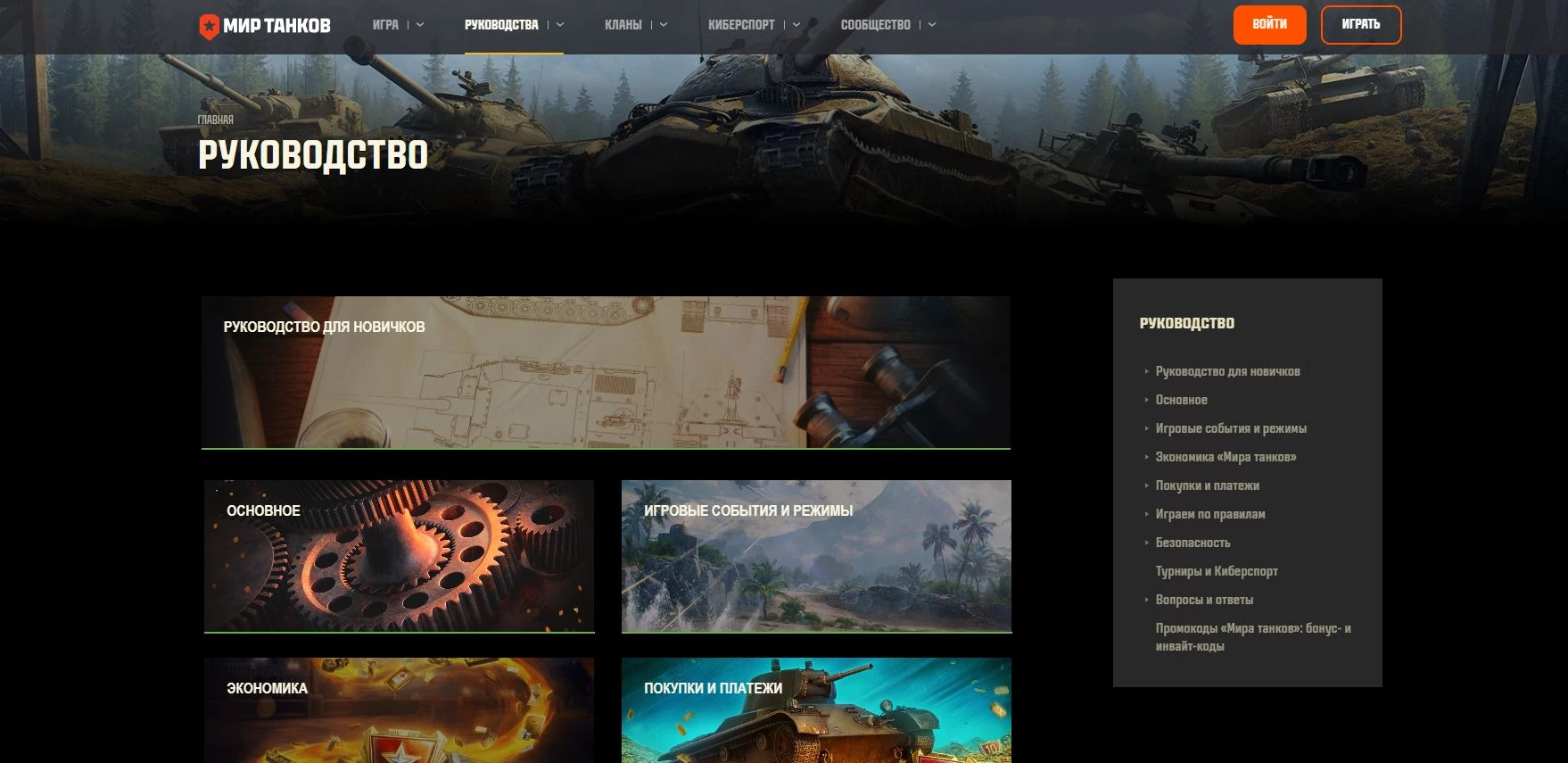The image size is (1568, 763).
Task: Open the Экономика tile
Action: click(399, 710)
